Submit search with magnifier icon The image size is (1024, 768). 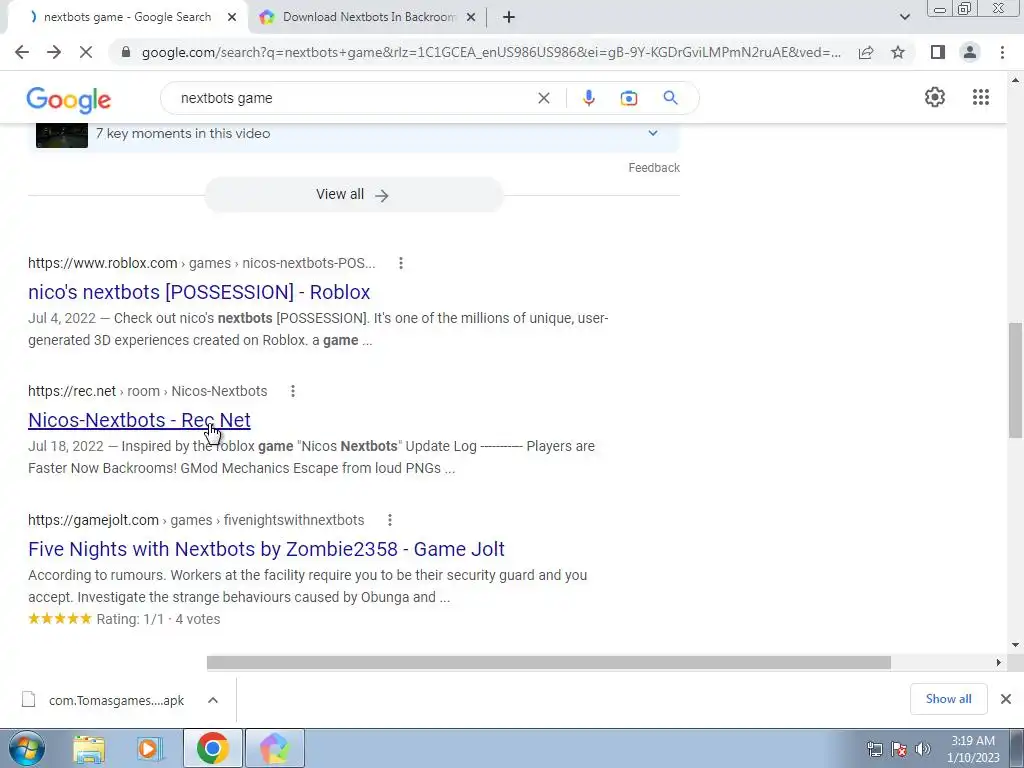670,98
